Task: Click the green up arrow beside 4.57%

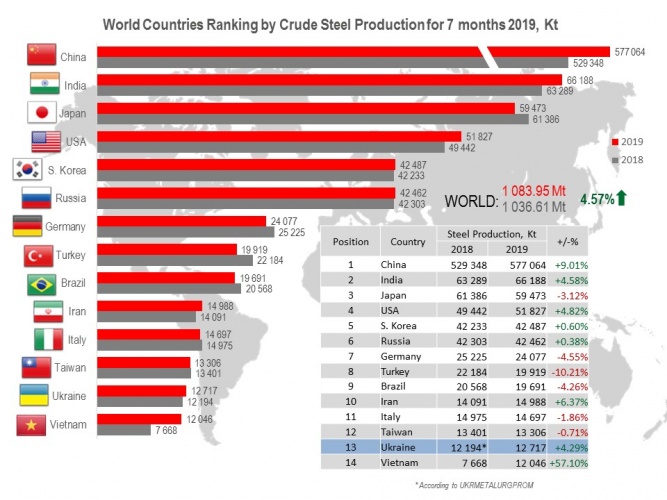Action: 621,198
